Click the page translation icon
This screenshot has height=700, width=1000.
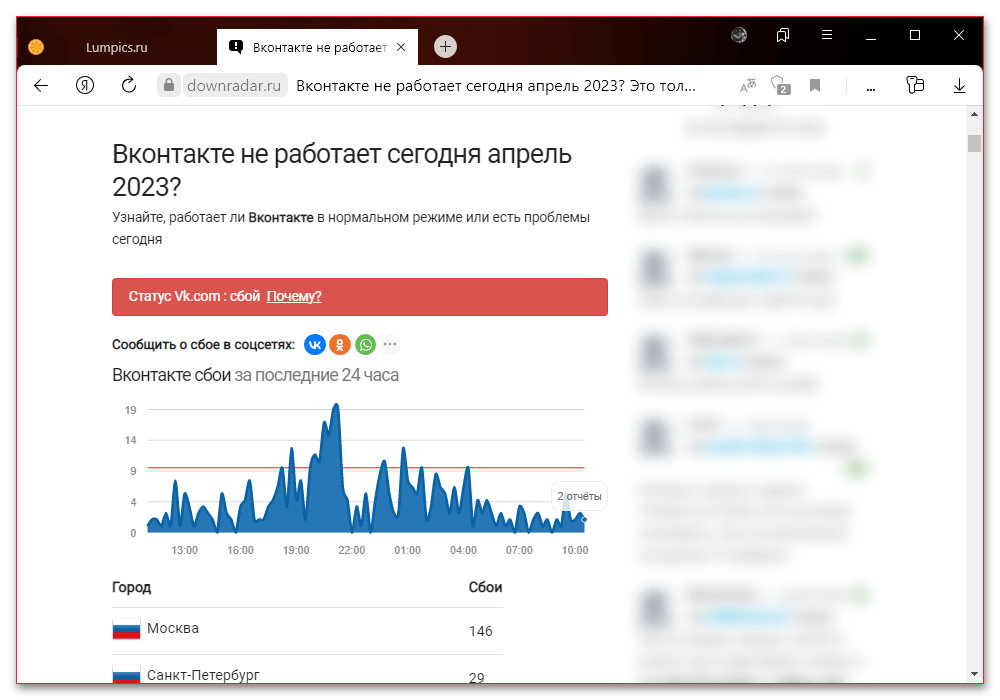pyautogui.click(x=748, y=86)
